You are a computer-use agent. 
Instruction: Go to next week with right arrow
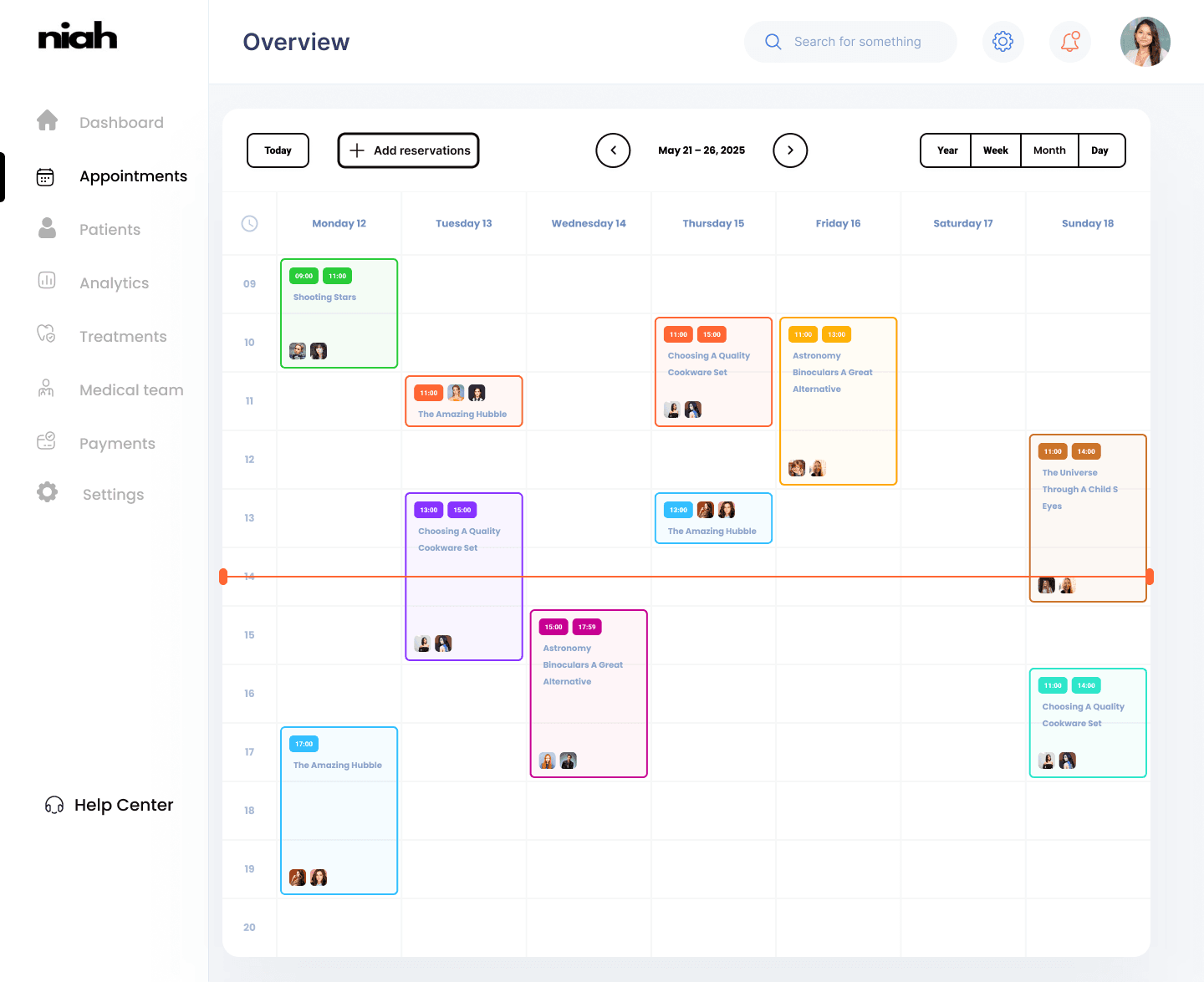tap(790, 150)
